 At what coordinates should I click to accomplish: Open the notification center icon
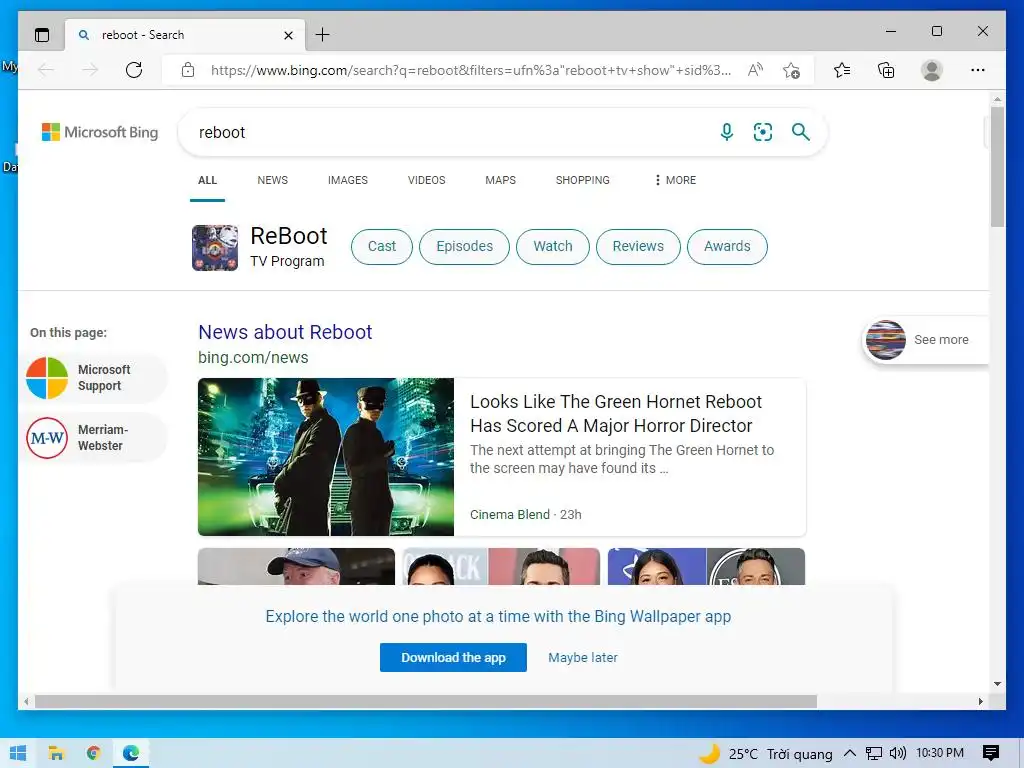pos(991,753)
